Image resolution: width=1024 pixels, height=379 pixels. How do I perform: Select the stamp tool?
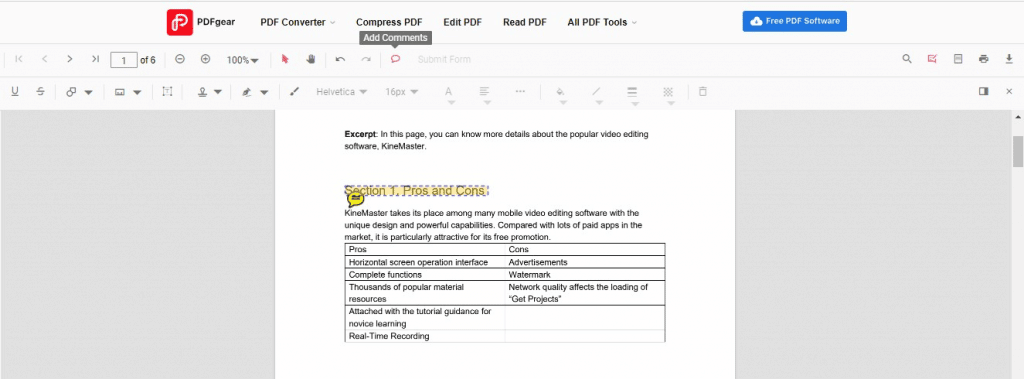(202, 92)
